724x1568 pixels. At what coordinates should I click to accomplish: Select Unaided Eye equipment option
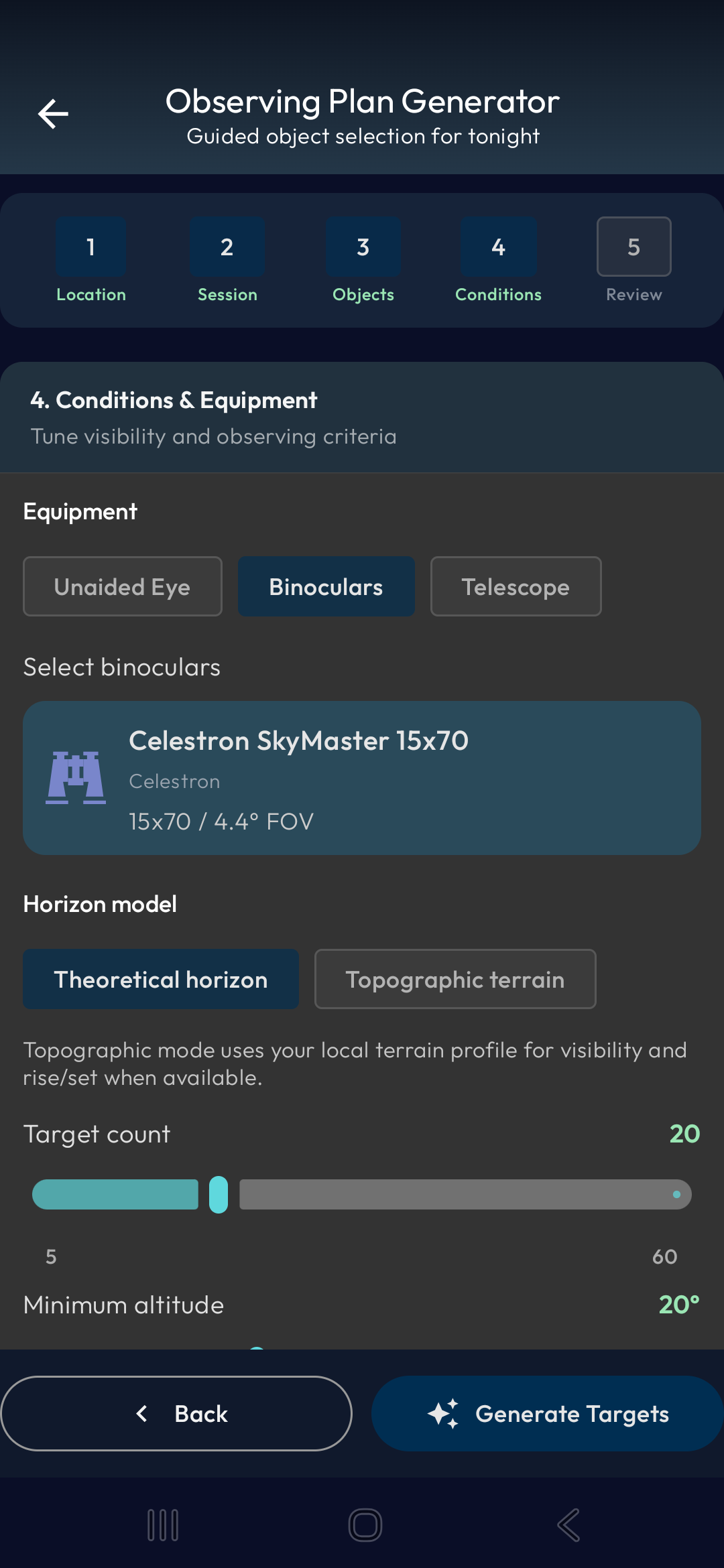click(x=122, y=586)
